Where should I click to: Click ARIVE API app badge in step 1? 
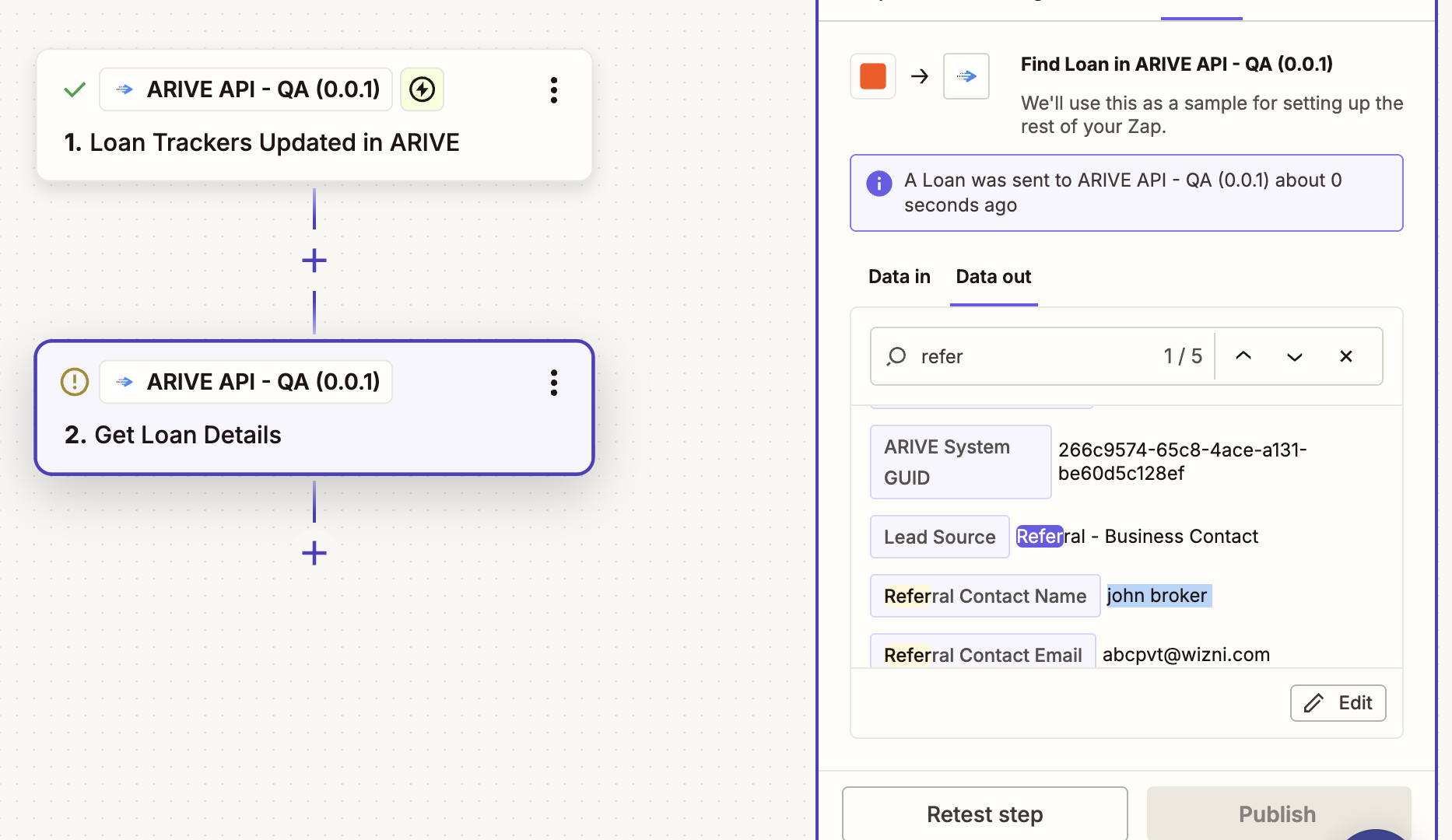pyautogui.click(x=246, y=89)
